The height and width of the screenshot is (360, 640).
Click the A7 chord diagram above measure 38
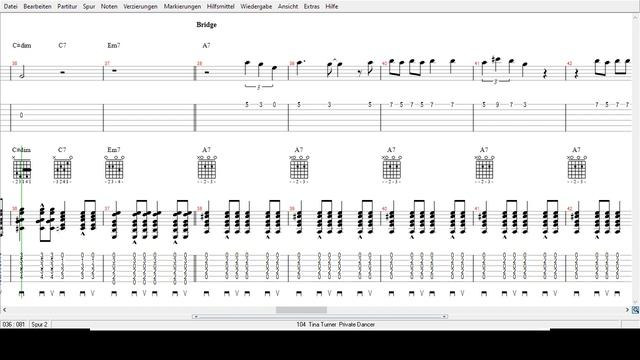[x=207, y=169]
